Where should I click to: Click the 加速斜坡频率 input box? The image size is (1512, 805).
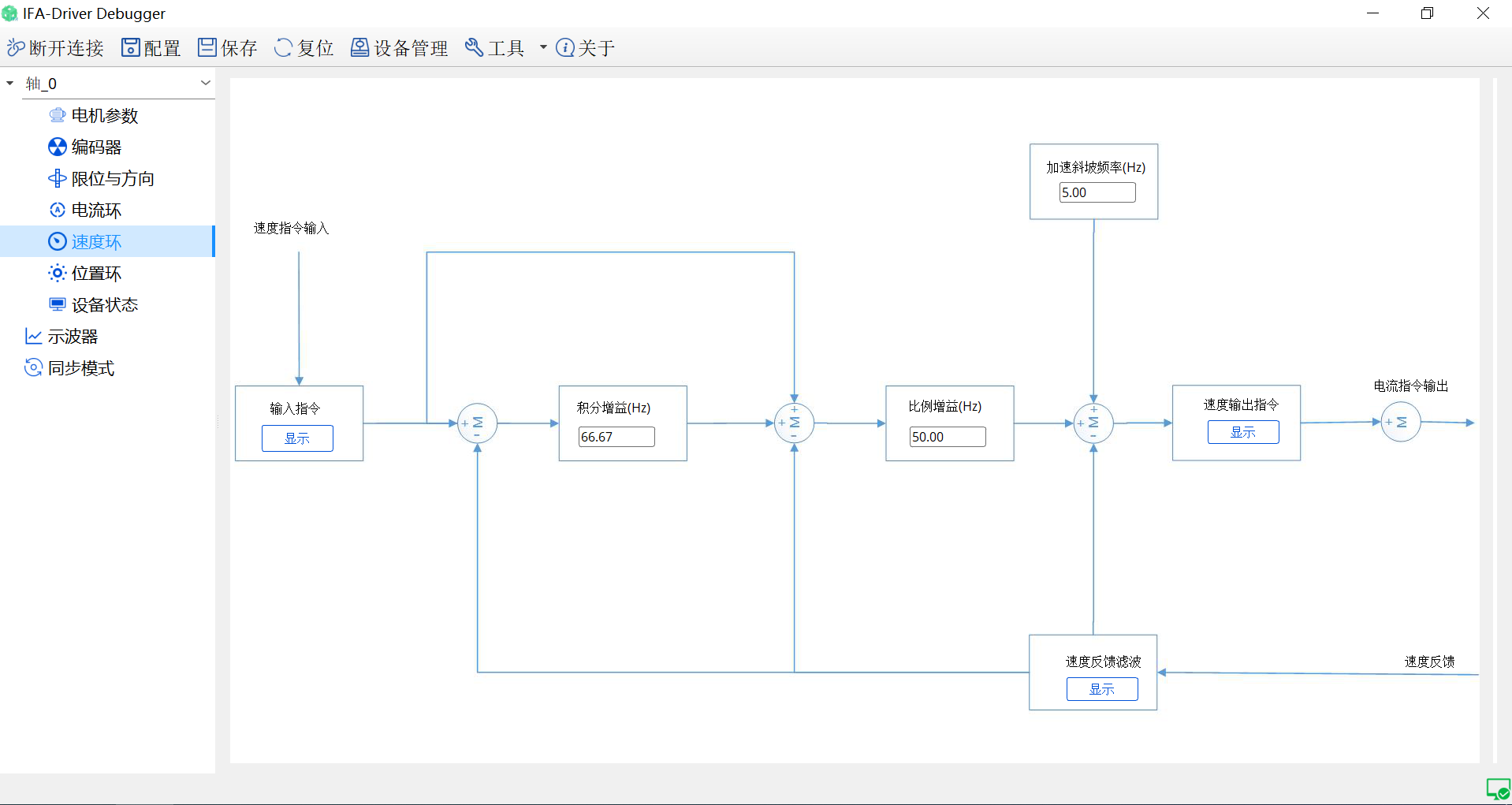coord(1097,192)
